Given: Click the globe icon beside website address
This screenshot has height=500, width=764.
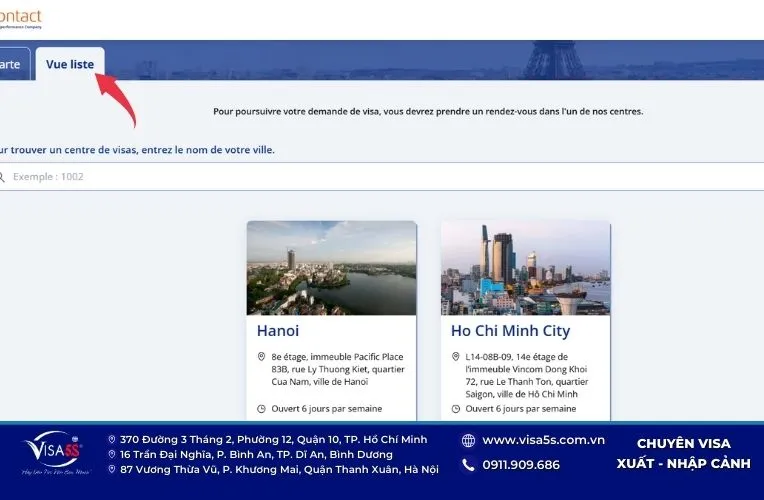Looking at the screenshot, I should (x=468, y=440).
